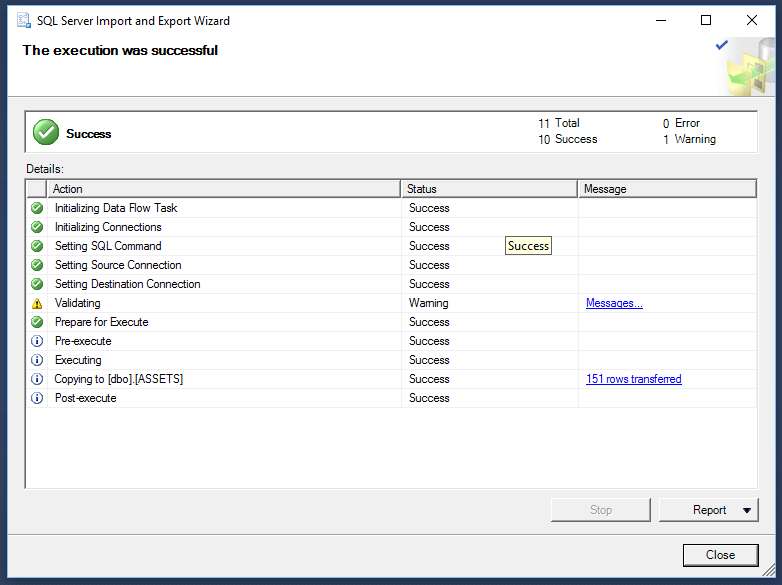Select the Initializing Data Flow Task row
The width and height of the screenshot is (782, 585).
[391, 208]
